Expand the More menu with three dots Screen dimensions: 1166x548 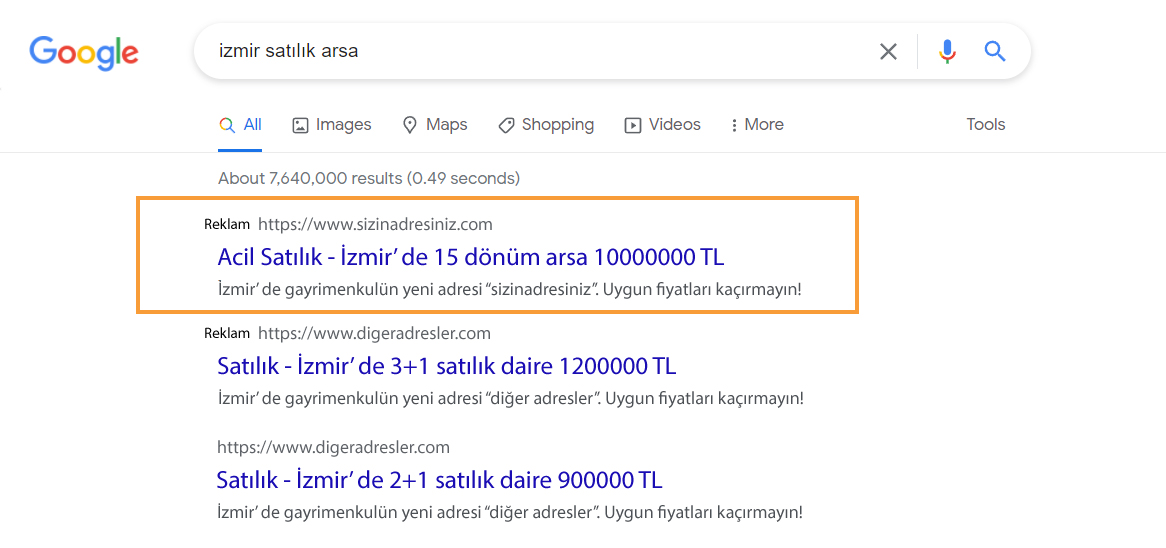756,125
